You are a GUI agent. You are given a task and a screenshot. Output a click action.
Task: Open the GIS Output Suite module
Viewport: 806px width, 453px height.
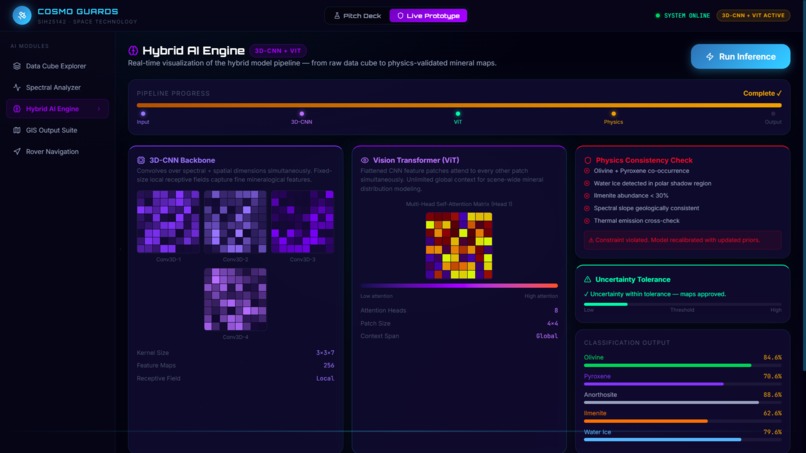click(58, 130)
